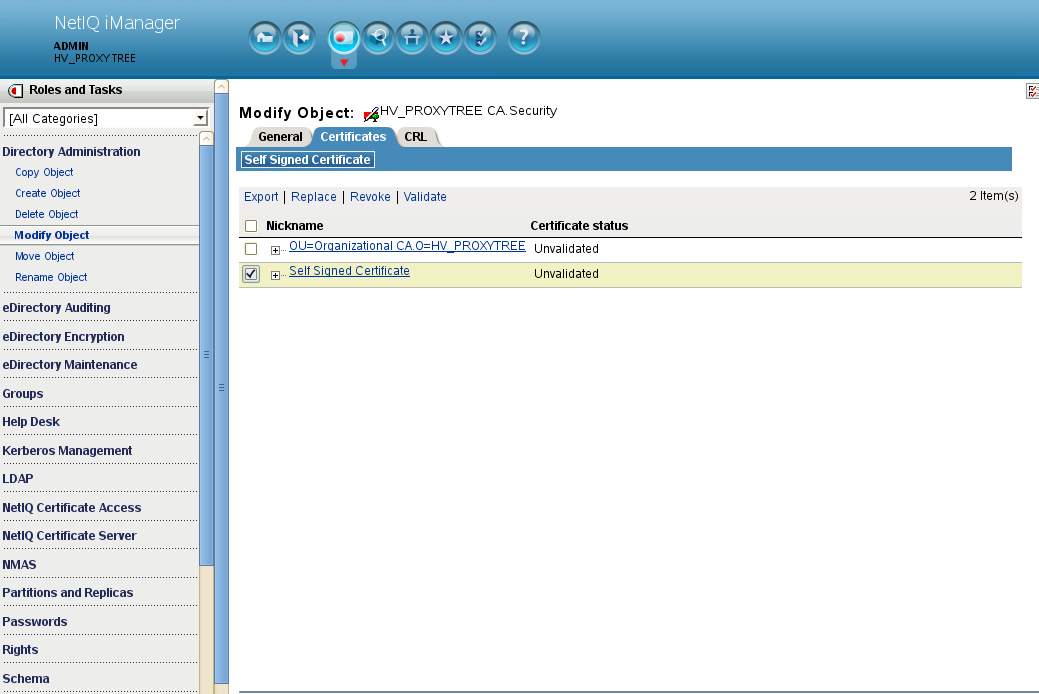Click Unvalidated status of Self Signed row

point(566,274)
